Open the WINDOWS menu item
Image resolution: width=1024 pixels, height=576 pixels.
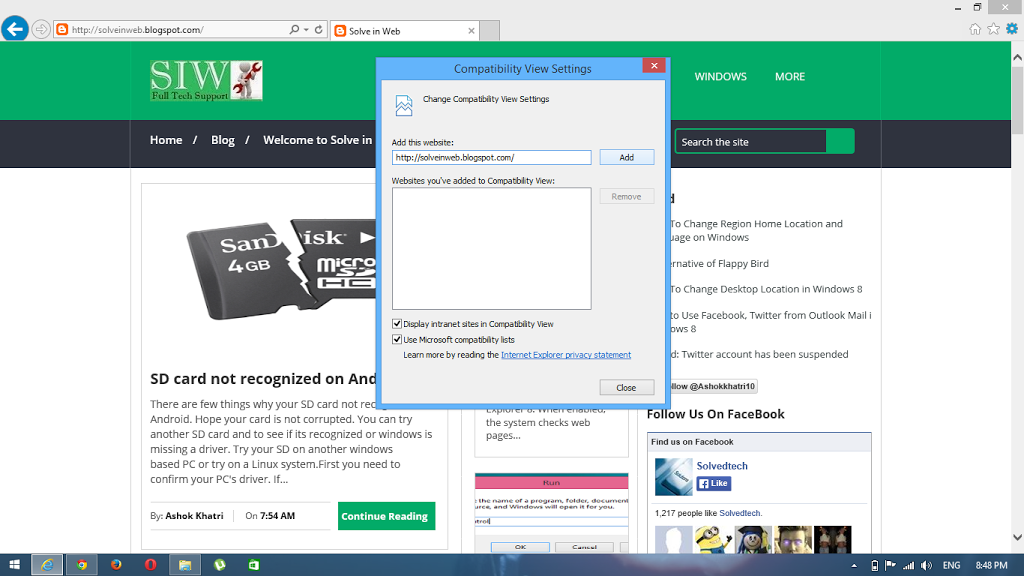(720, 77)
